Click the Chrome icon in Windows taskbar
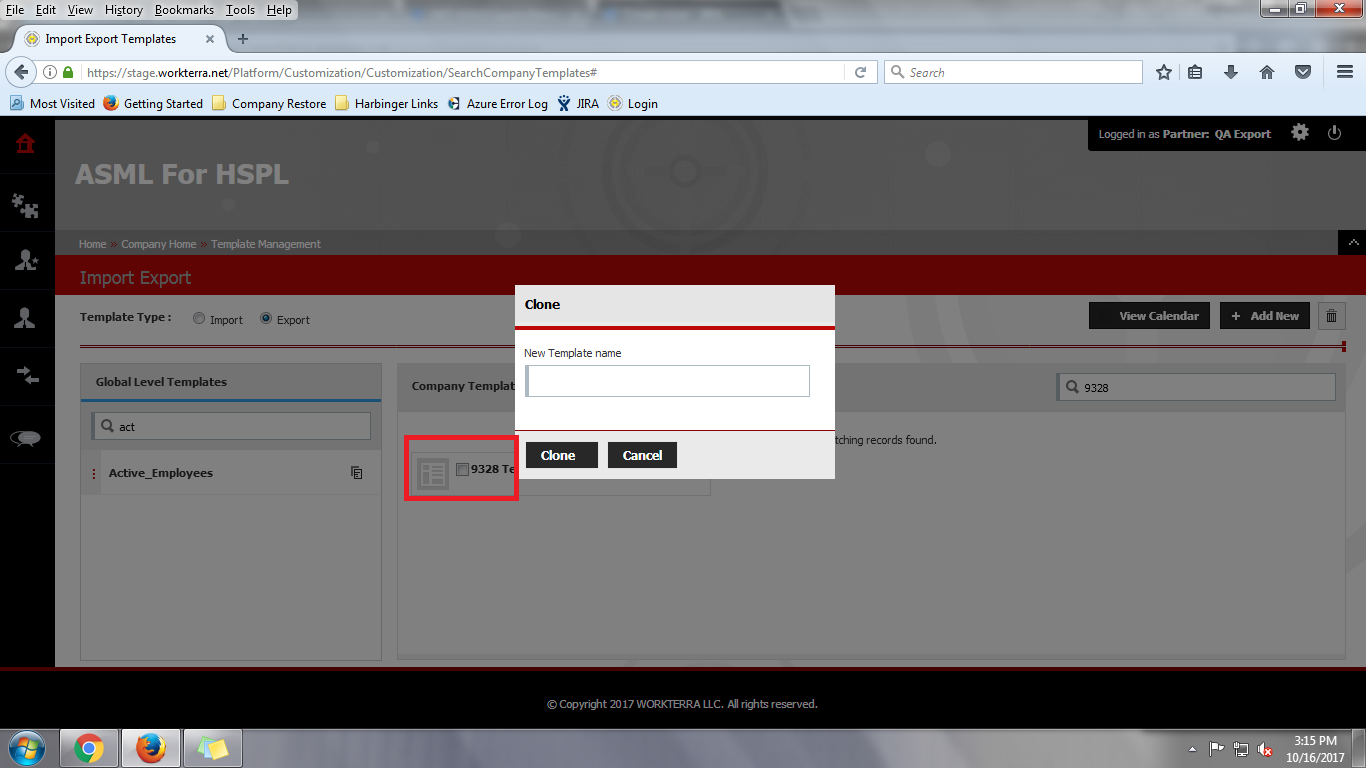This screenshot has width=1366, height=768. (88, 748)
